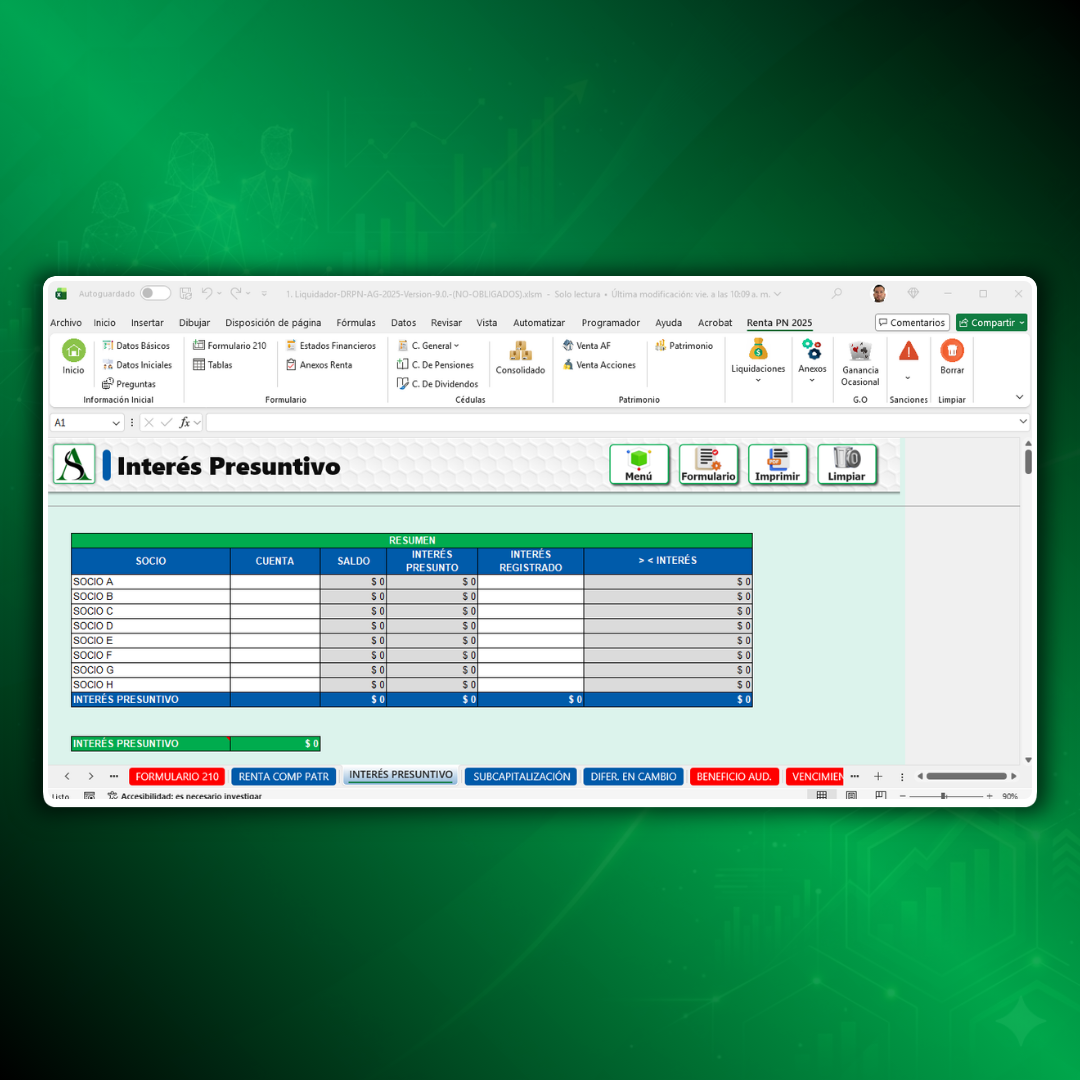Click the Compartir button
This screenshot has width=1080, height=1080.
(991, 323)
